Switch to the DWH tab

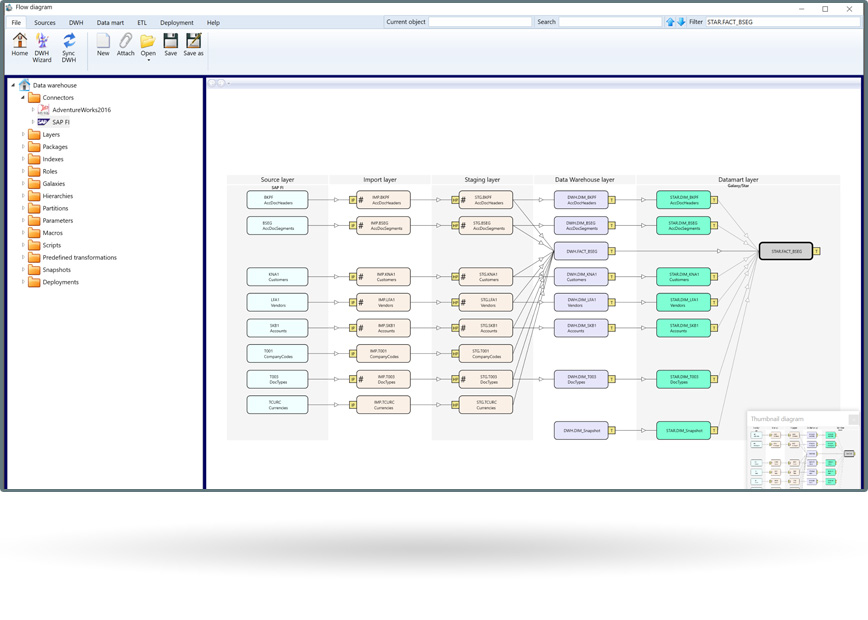[x=76, y=23]
